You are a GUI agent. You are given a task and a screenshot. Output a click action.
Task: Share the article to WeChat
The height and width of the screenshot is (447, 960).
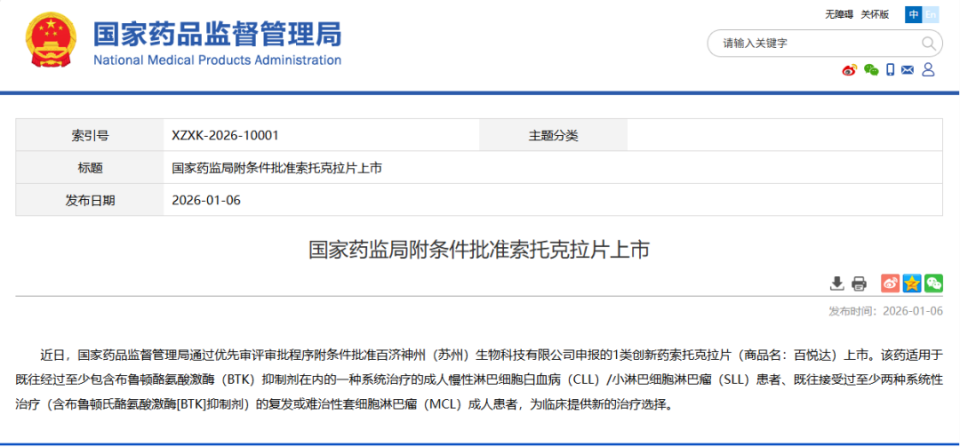tap(934, 283)
